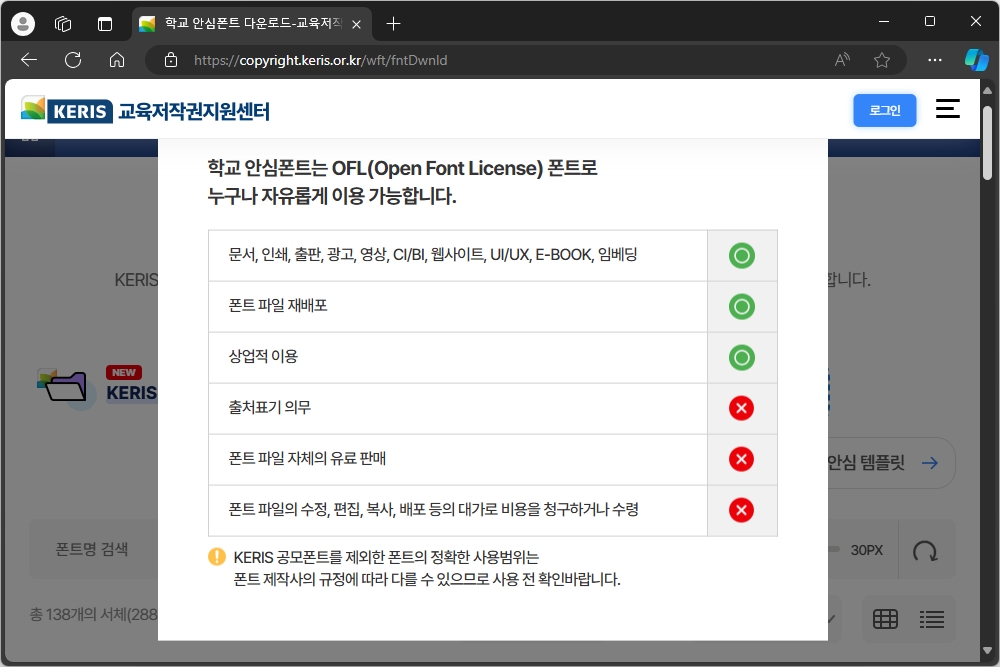
Task: Click the address bar URL
Action: click(321, 60)
